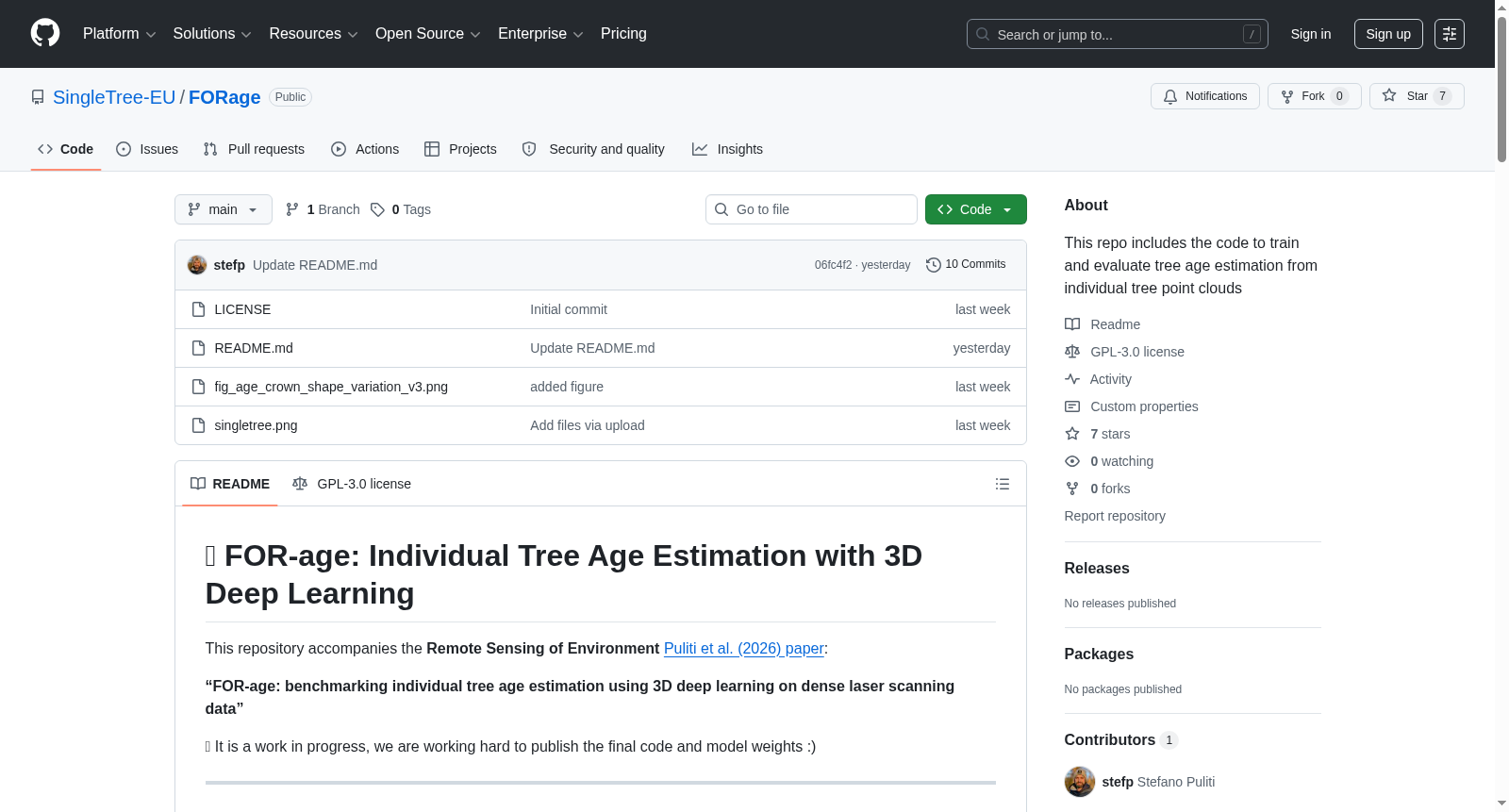Expand the Solutions menu
Image resolution: width=1509 pixels, height=812 pixels.
click(212, 34)
